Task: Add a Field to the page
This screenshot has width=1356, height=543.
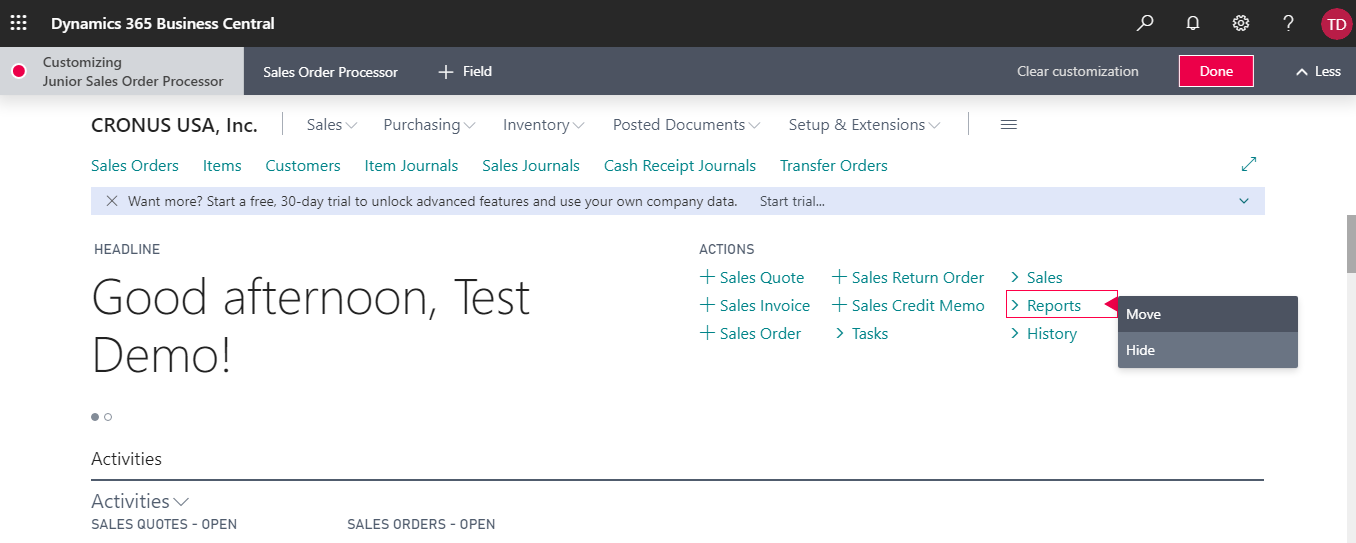Action: (x=465, y=71)
